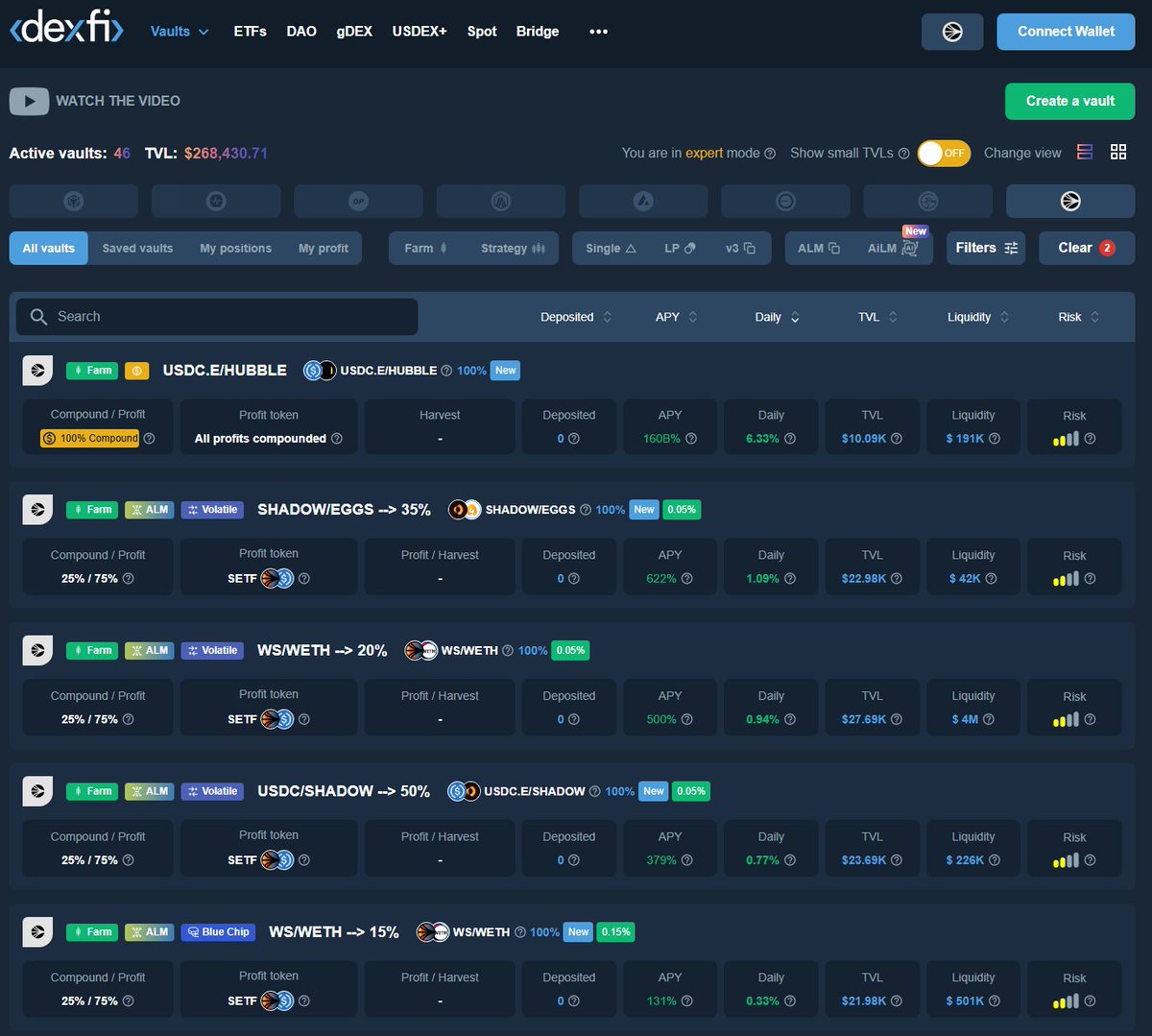Click Liquidity info icon beside $ 4M
Viewport: 1152px width, 1036px height.
pyautogui.click(x=989, y=720)
